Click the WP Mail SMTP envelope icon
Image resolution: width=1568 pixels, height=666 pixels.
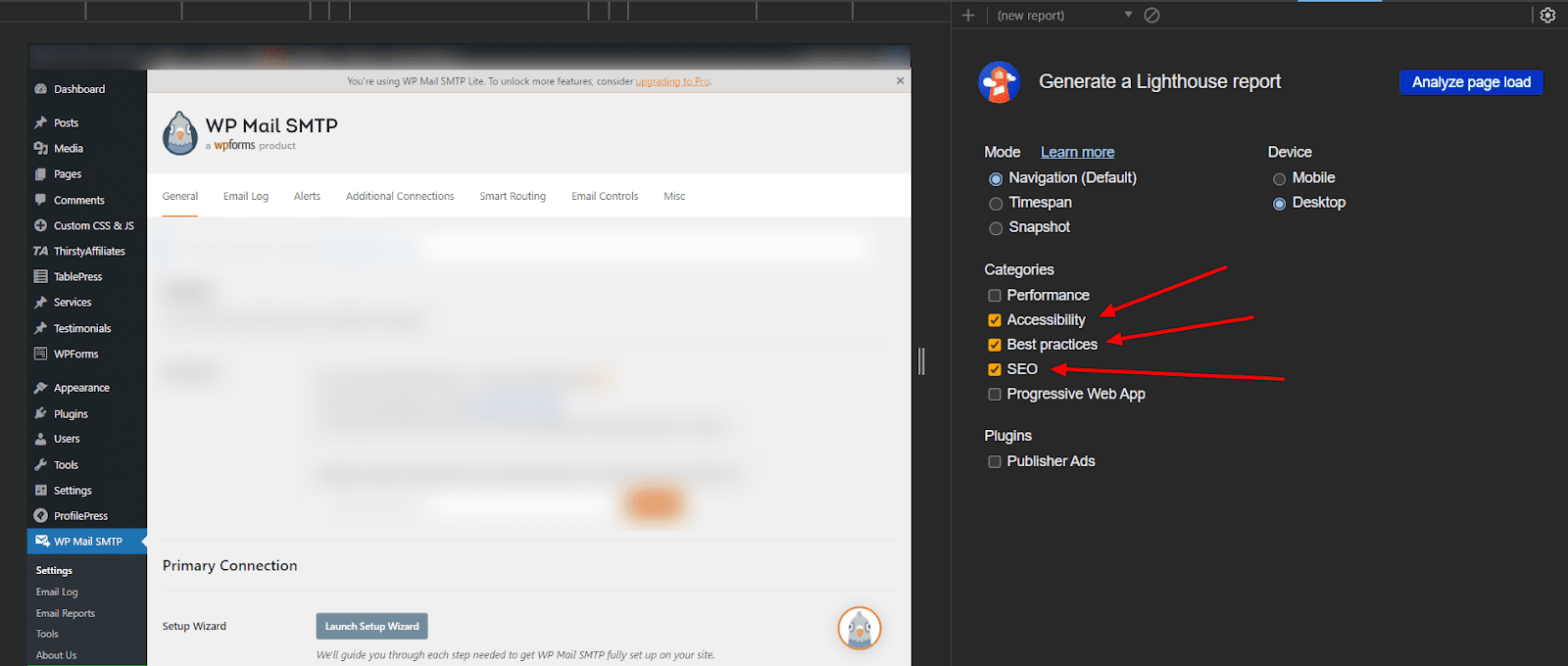click(x=42, y=541)
